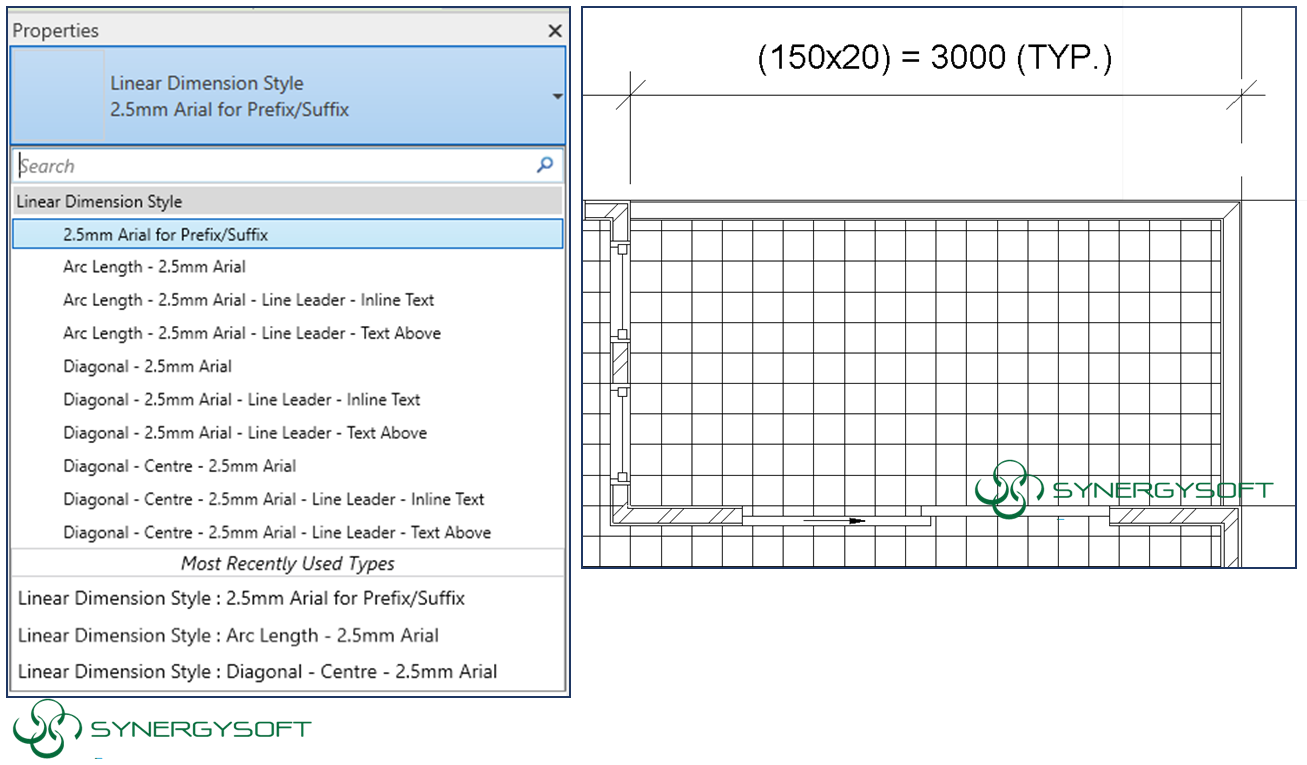
Task: Select the (150x20) = 3000 dimension text
Action: 934,58
